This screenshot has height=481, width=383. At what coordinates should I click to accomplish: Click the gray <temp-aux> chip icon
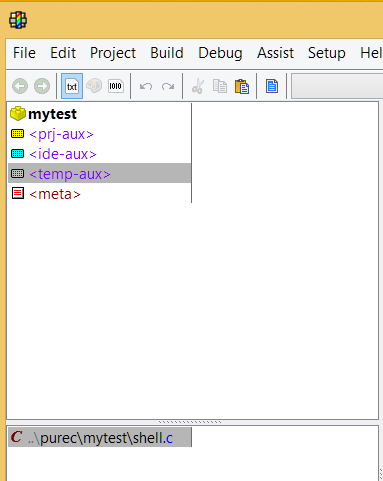click(x=18, y=174)
